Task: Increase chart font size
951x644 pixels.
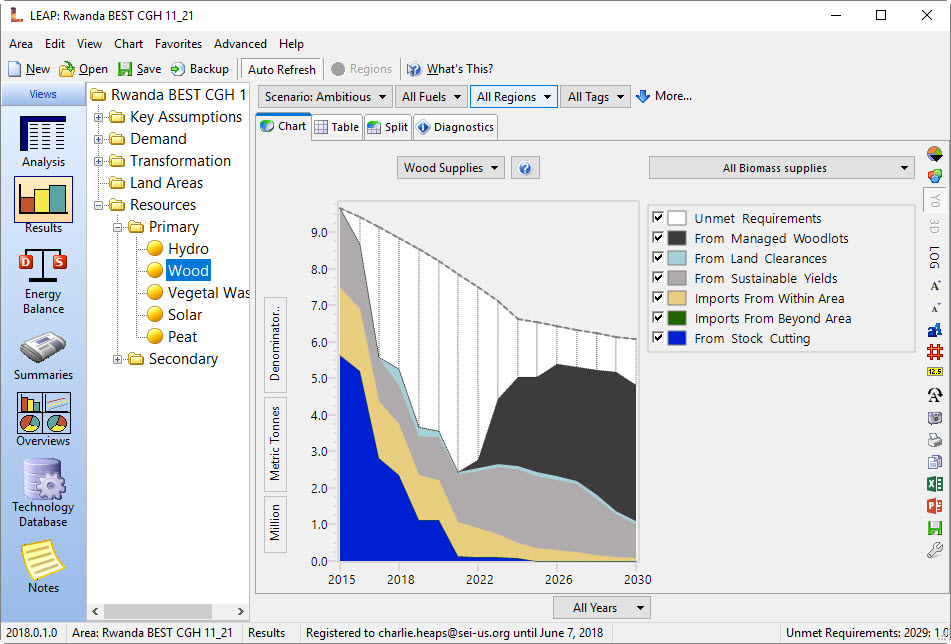Action: tap(935, 286)
